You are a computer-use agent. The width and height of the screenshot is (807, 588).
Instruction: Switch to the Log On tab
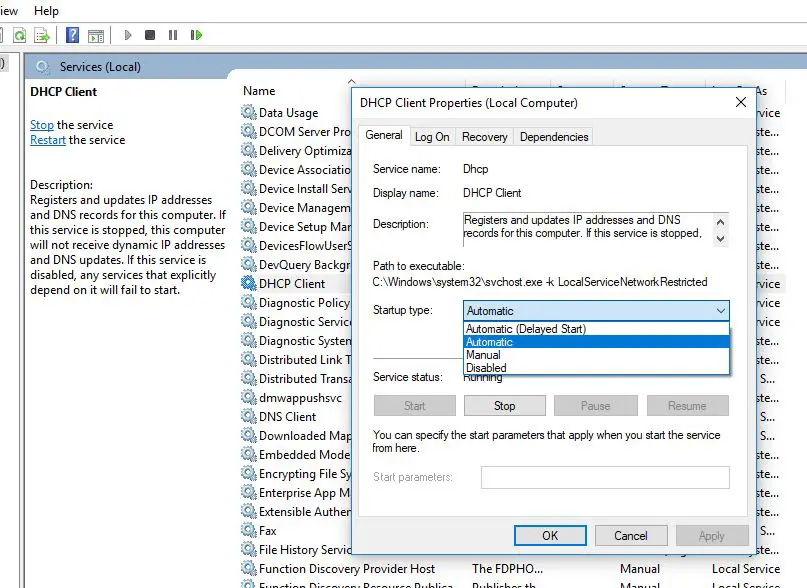(432, 136)
